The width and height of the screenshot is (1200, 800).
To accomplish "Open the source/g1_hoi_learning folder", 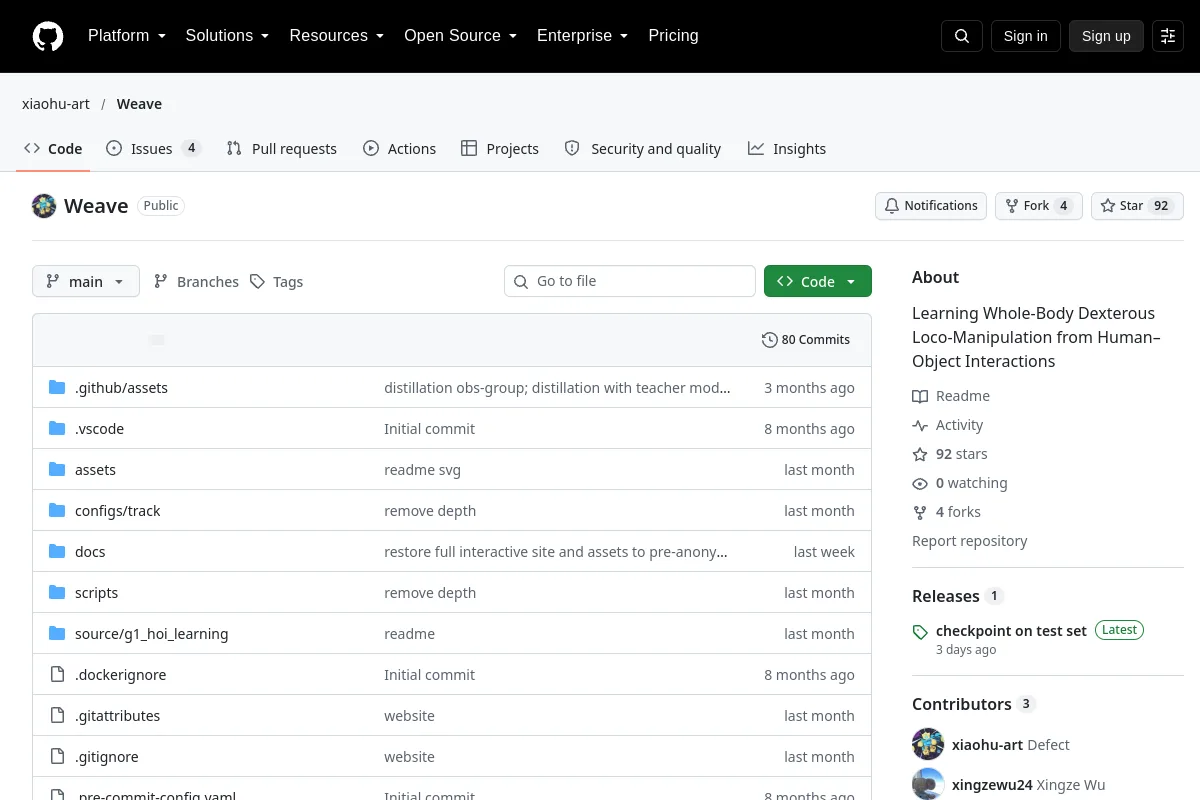I will click(151, 634).
